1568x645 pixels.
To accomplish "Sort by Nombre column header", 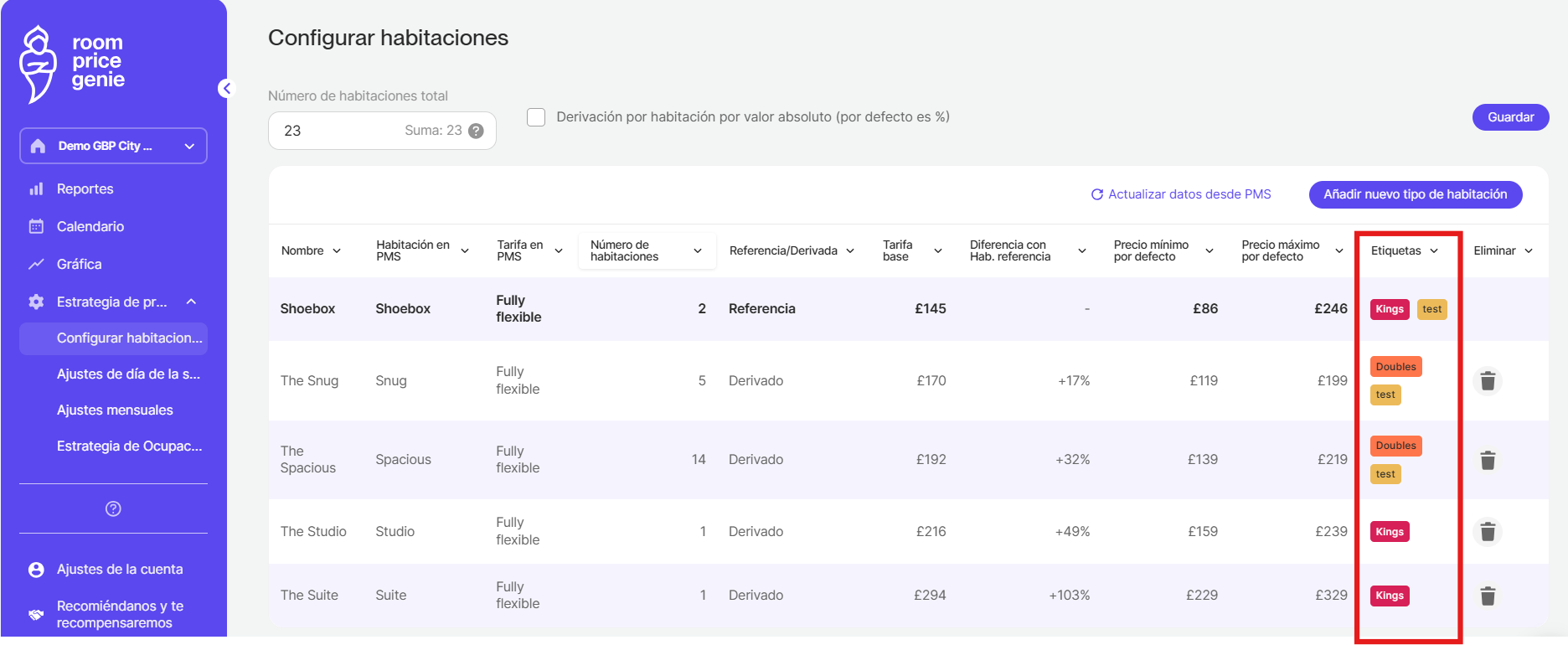I will (311, 250).
